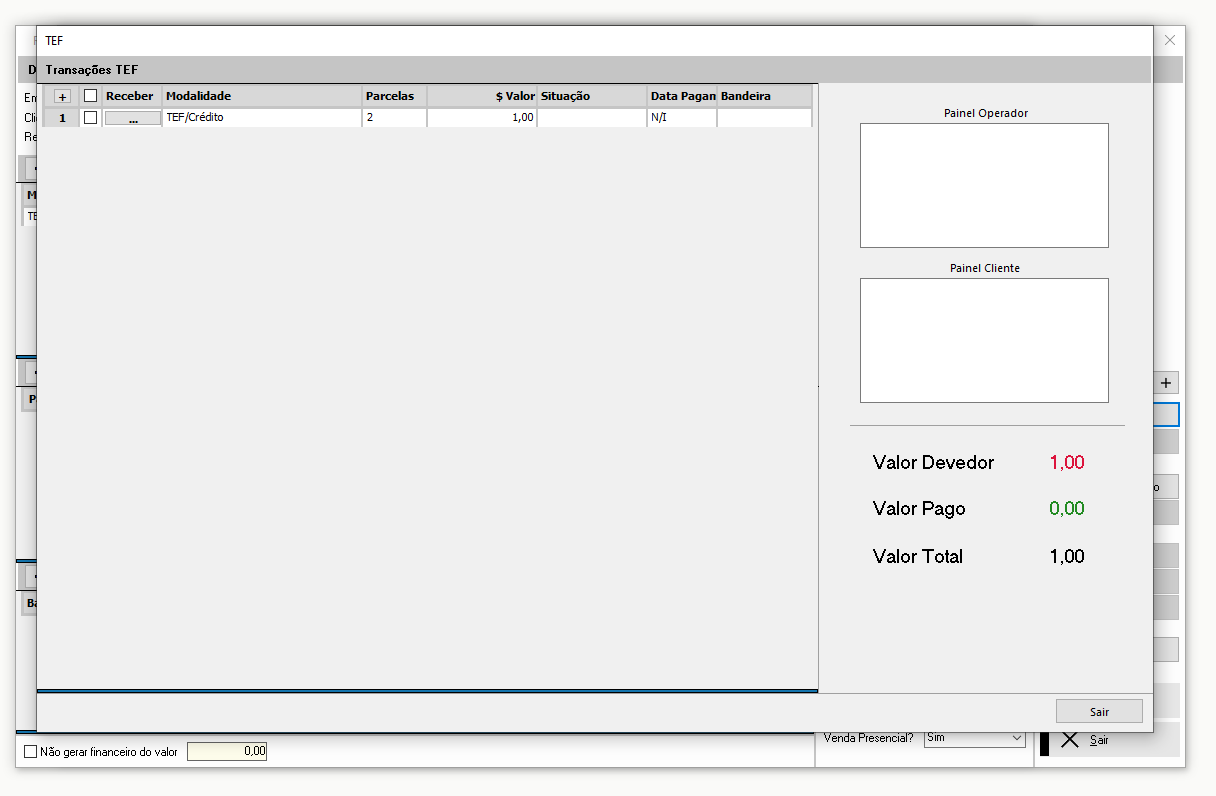Select the row 1 number header
The height and width of the screenshot is (796, 1216).
click(62, 118)
